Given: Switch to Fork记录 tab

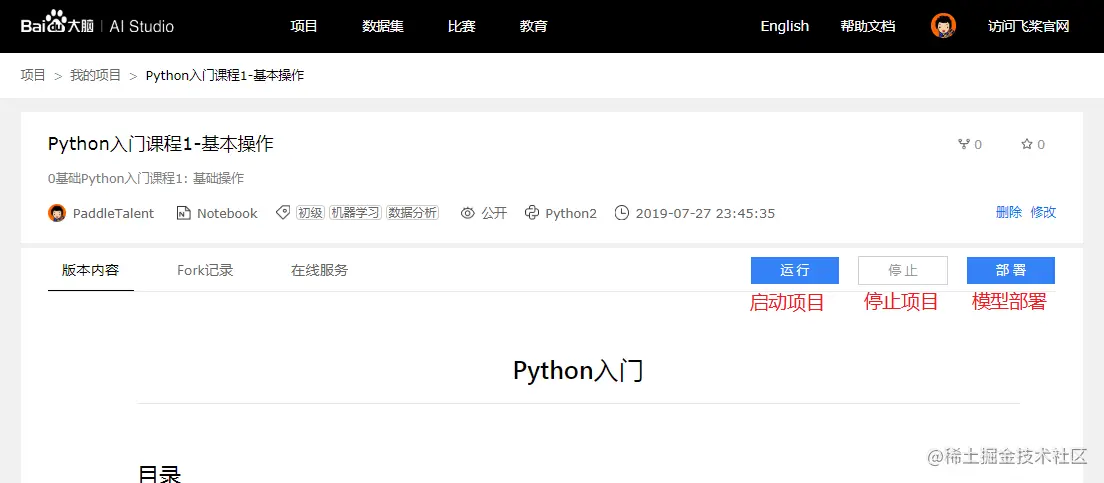Looking at the screenshot, I should 205,270.
